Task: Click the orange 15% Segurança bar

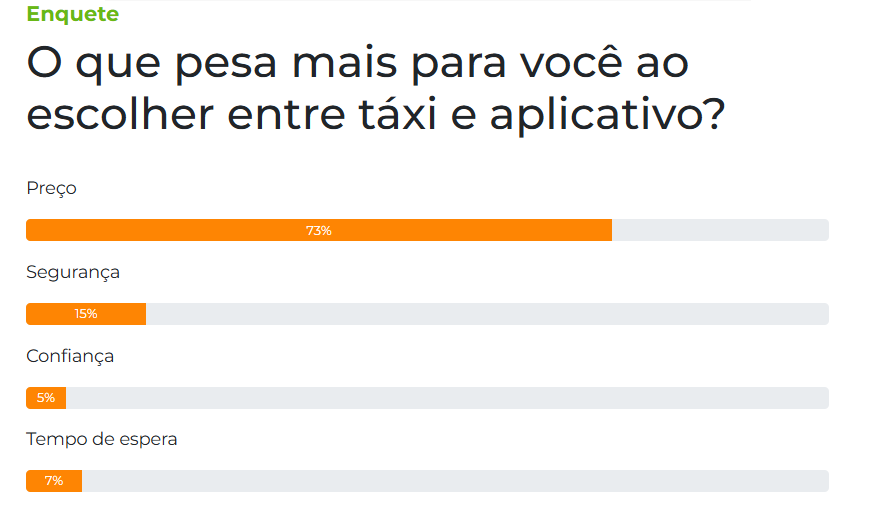Action: click(86, 314)
